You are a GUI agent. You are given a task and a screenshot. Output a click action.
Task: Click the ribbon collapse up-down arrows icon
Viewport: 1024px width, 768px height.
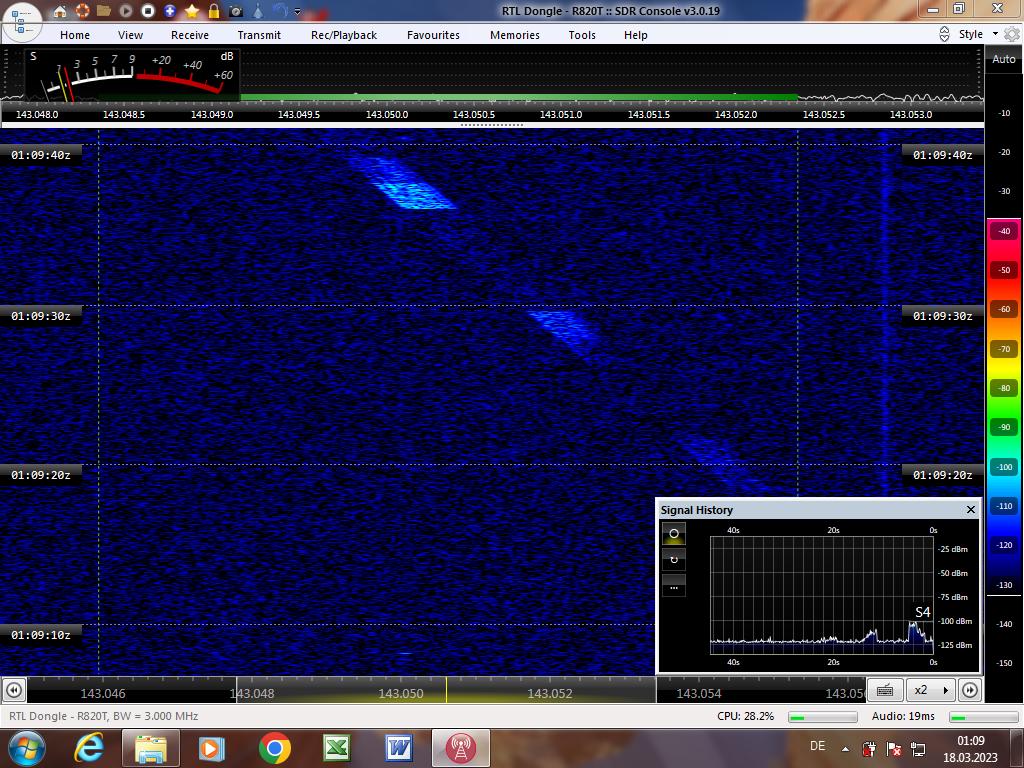tap(944, 34)
